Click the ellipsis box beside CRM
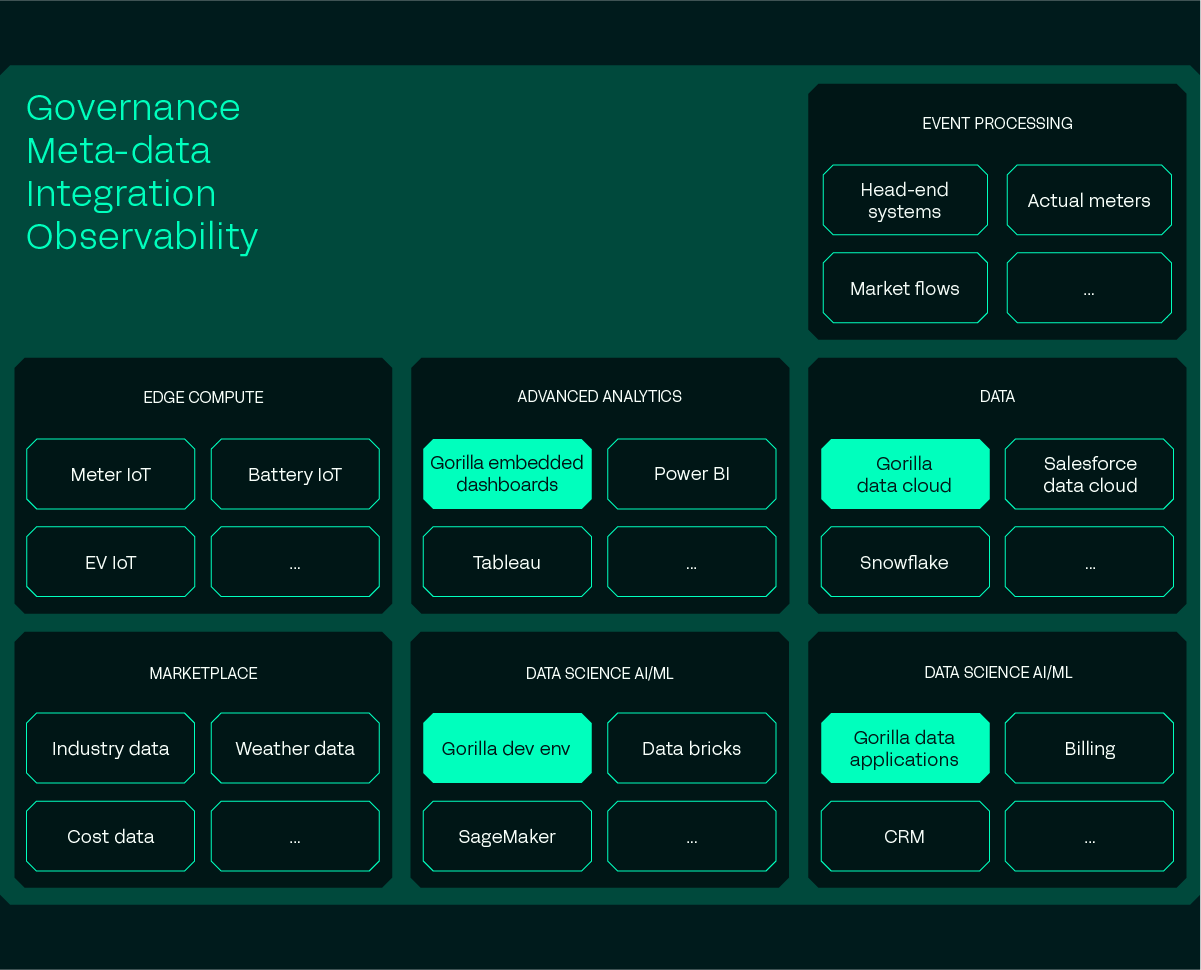The image size is (1201, 970). coord(1090,836)
